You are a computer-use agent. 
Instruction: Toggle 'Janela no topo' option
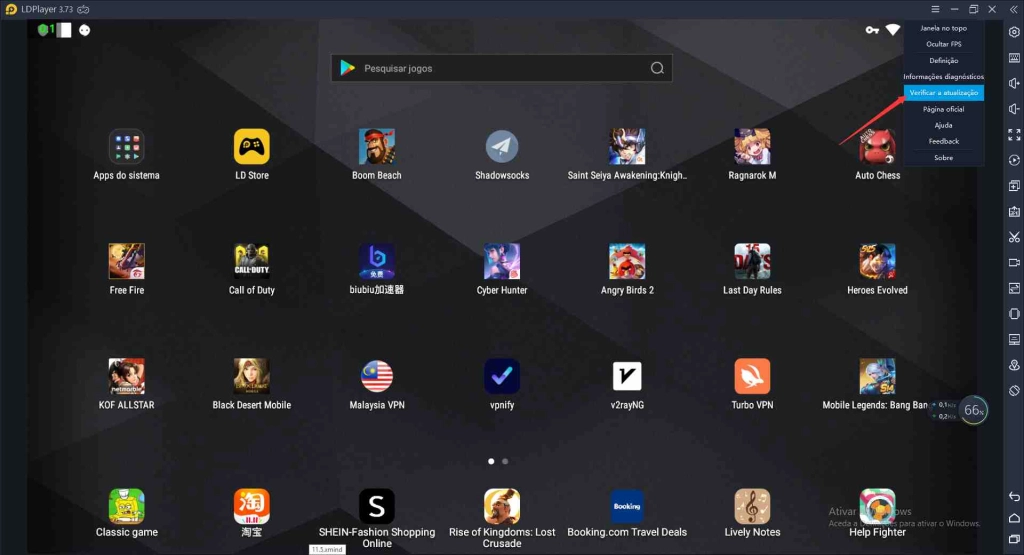[x=943, y=28]
